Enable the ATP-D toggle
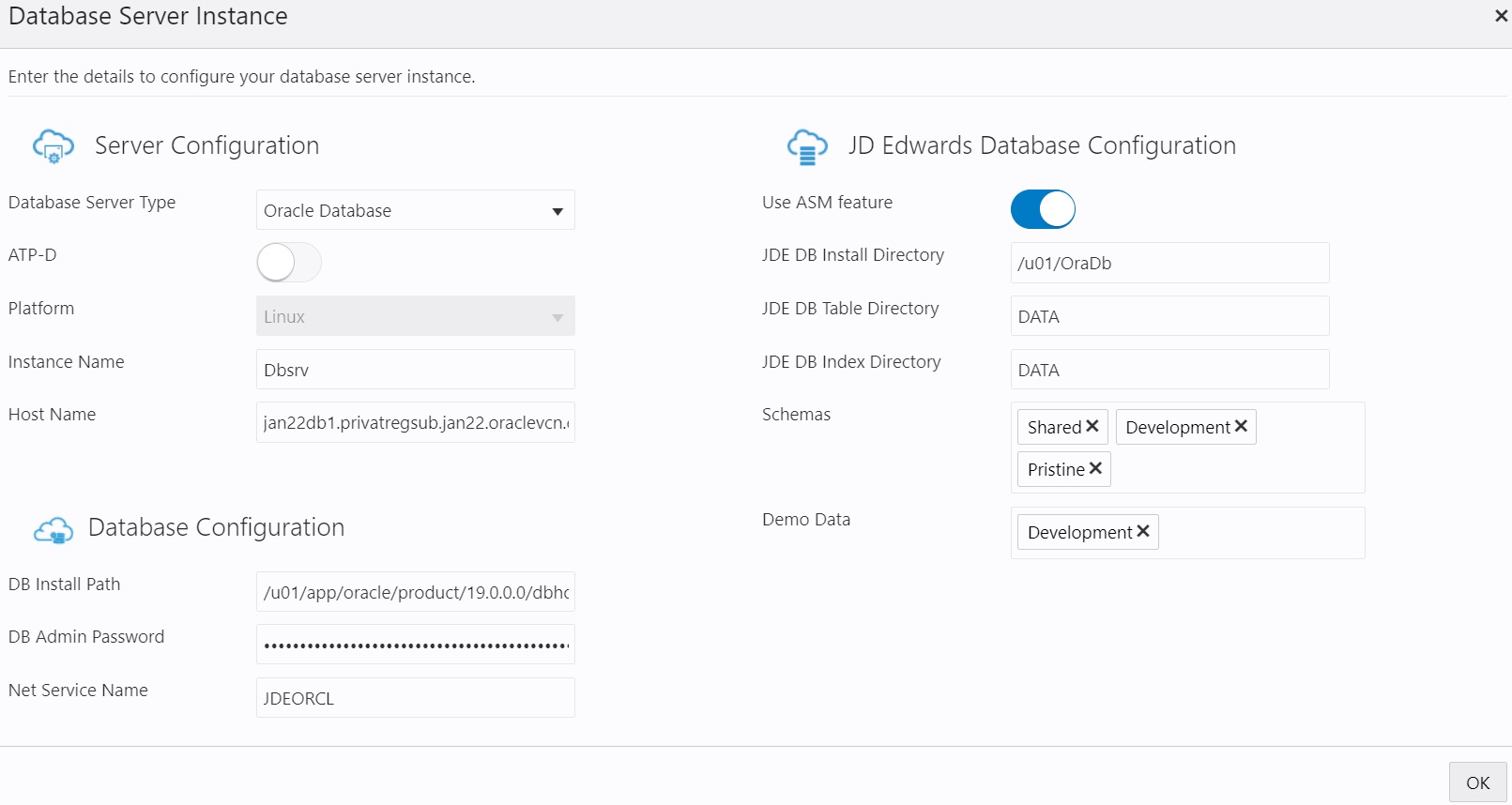1512x805 pixels. pyautogui.click(x=289, y=263)
